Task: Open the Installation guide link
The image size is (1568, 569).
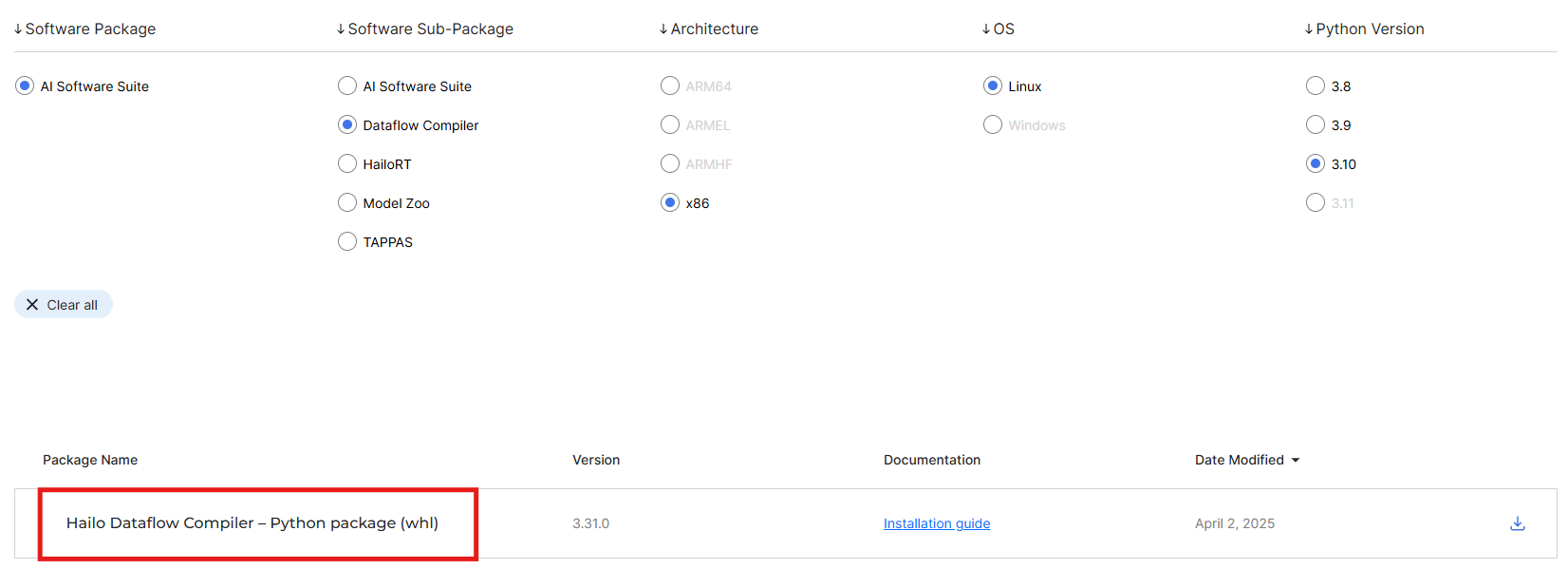Action: point(937,523)
